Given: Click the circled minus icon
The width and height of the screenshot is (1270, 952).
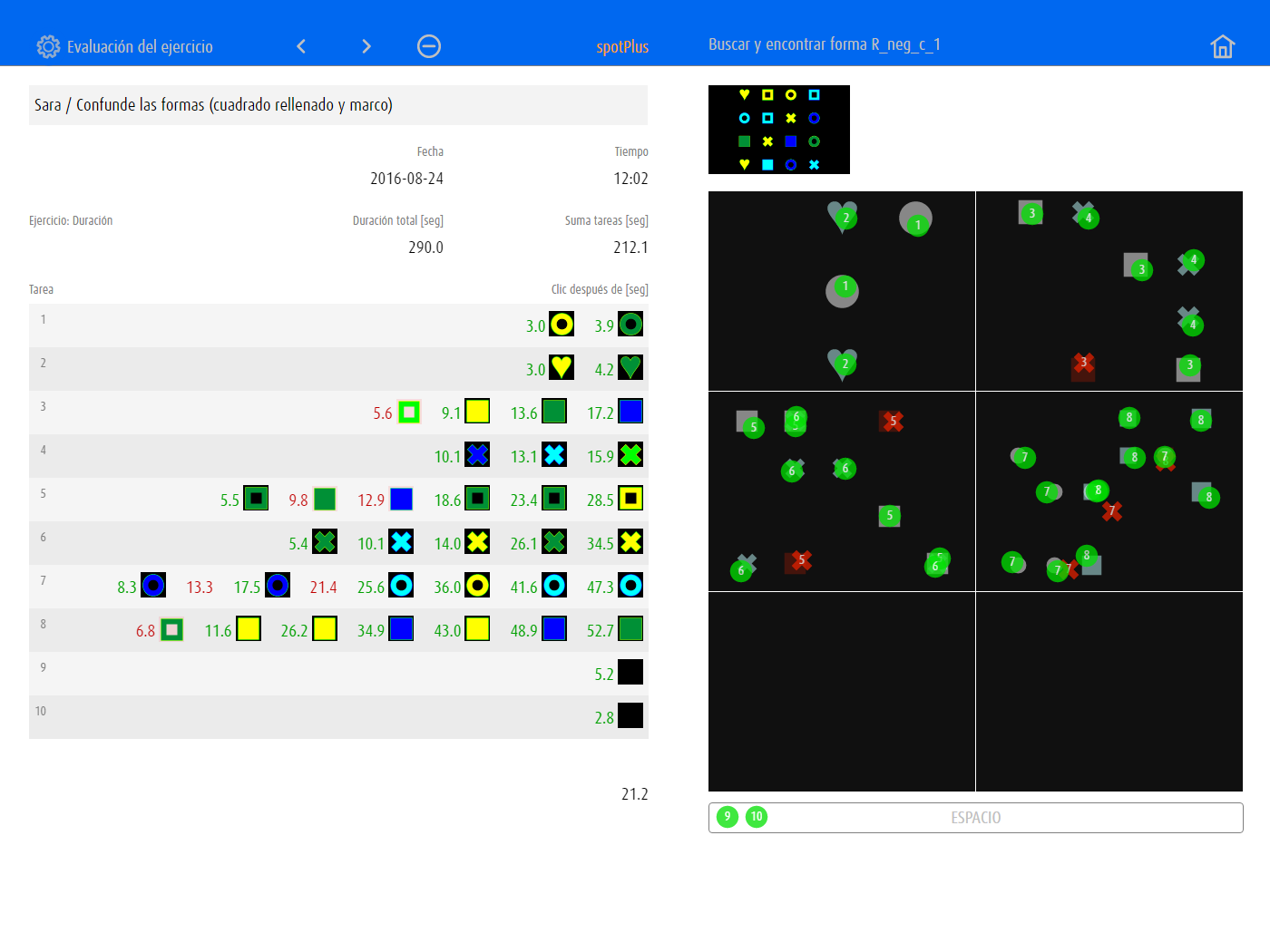Looking at the screenshot, I should pyautogui.click(x=429, y=46).
